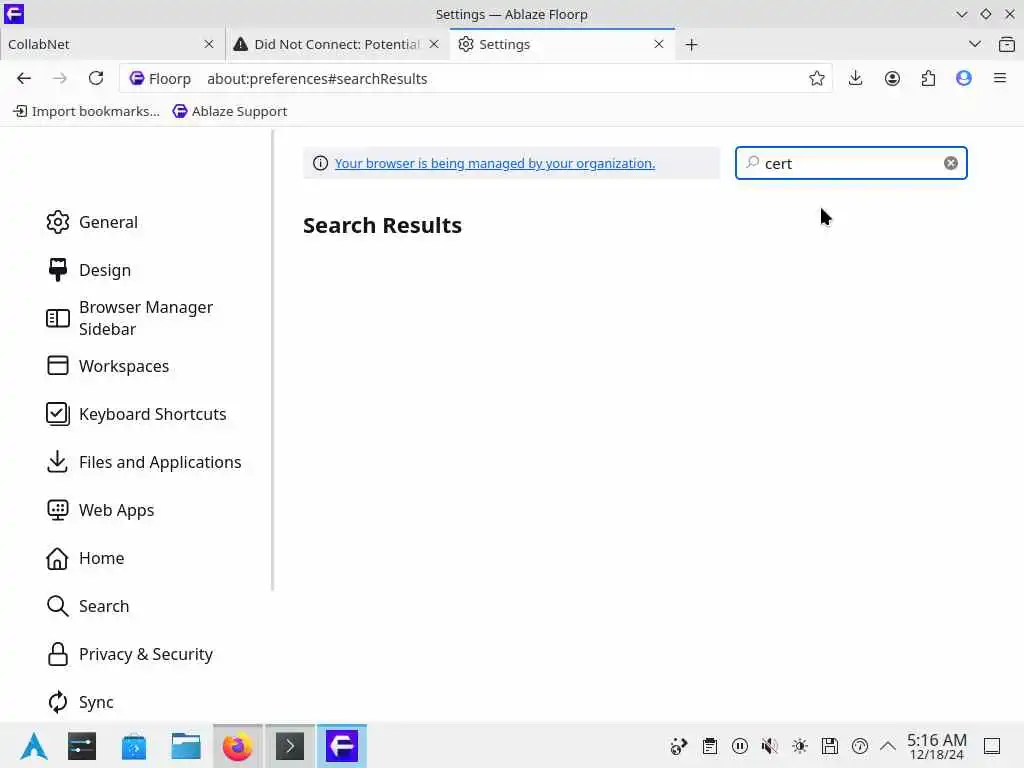Click the blue profile avatar icon

[964, 78]
